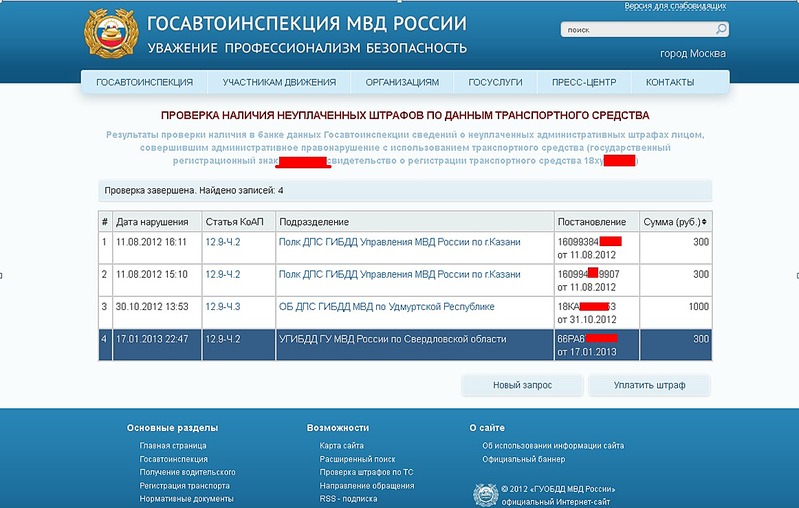The image size is (799, 508).
Task: Open article 12.9-Ч.2 link in row 1
Action: 223,242
